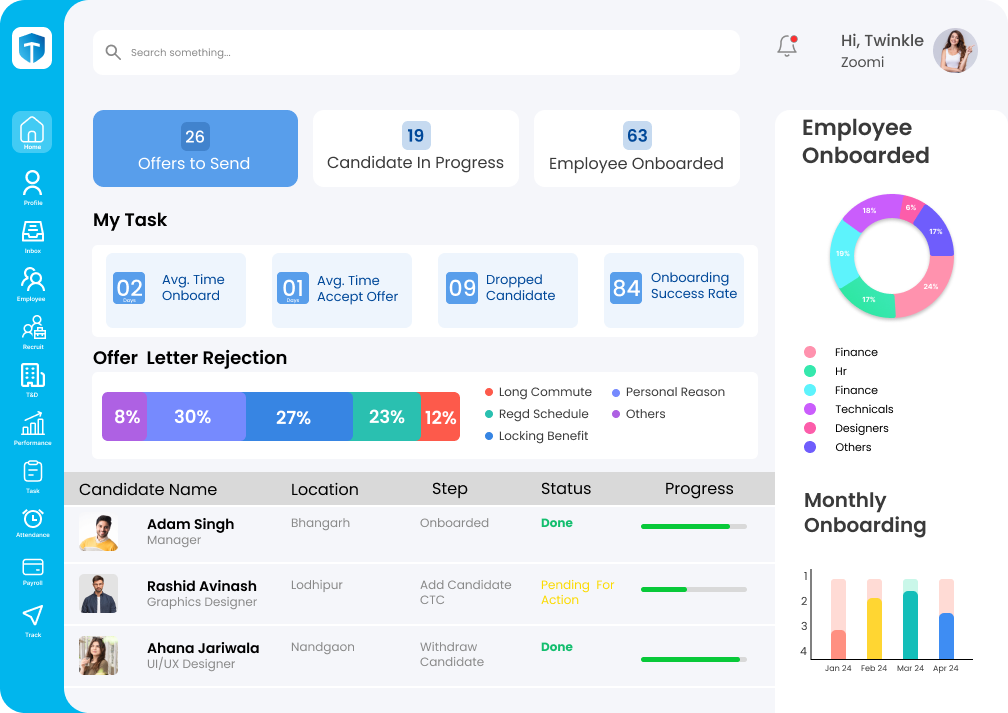The width and height of the screenshot is (1008, 713).
Task: Click the Dropped Candidate task card
Action: pyautogui.click(x=508, y=289)
